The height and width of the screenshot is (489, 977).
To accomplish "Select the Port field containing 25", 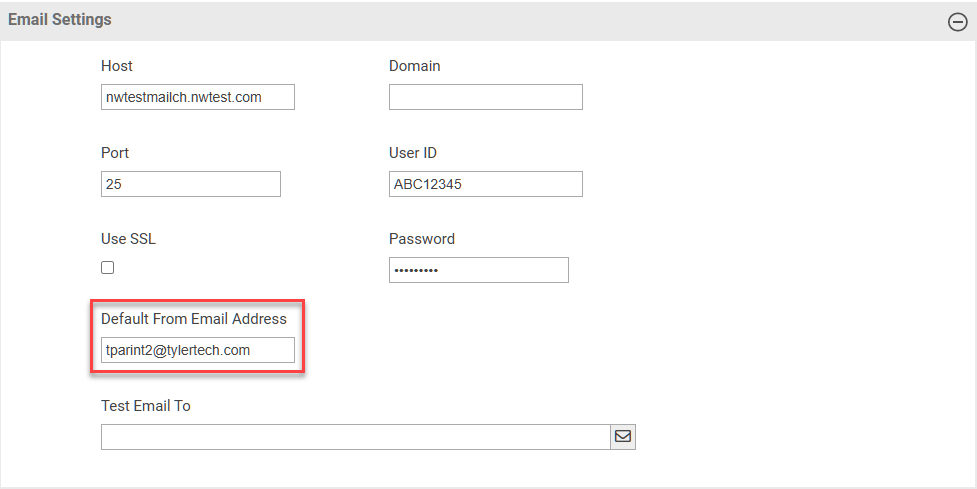I will tap(190, 184).
